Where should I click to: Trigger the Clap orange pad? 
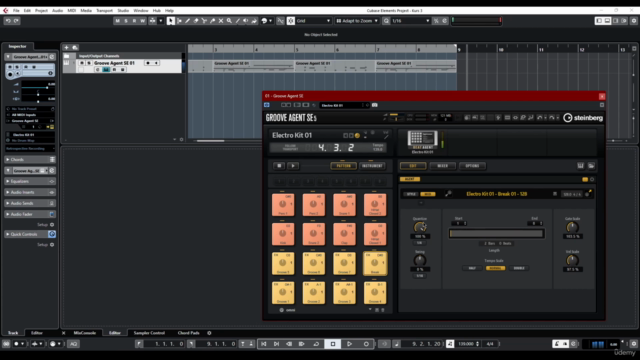click(x=344, y=234)
